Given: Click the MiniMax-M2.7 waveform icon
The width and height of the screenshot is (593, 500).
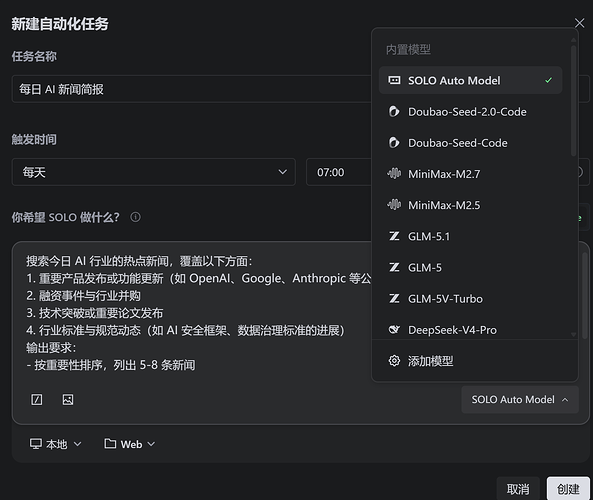Looking at the screenshot, I should (x=394, y=174).
